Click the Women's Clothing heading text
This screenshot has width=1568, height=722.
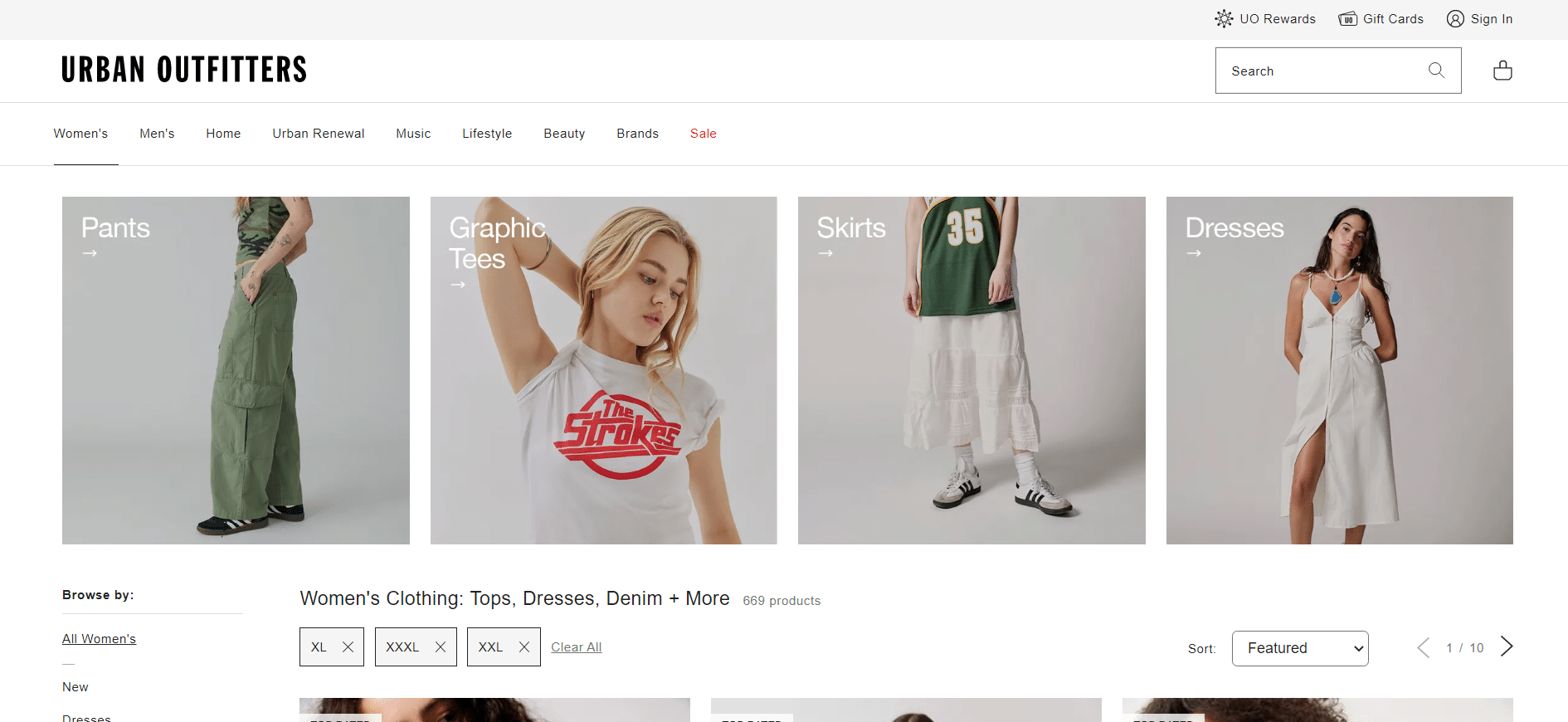click(514, 598)
